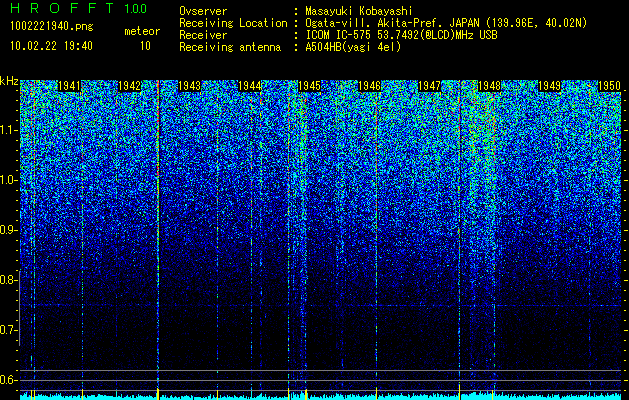Click the 0.6 frequency axis label
Viewport: 629px width, 400px height.
pyautogui.click(x=8, y=380)
